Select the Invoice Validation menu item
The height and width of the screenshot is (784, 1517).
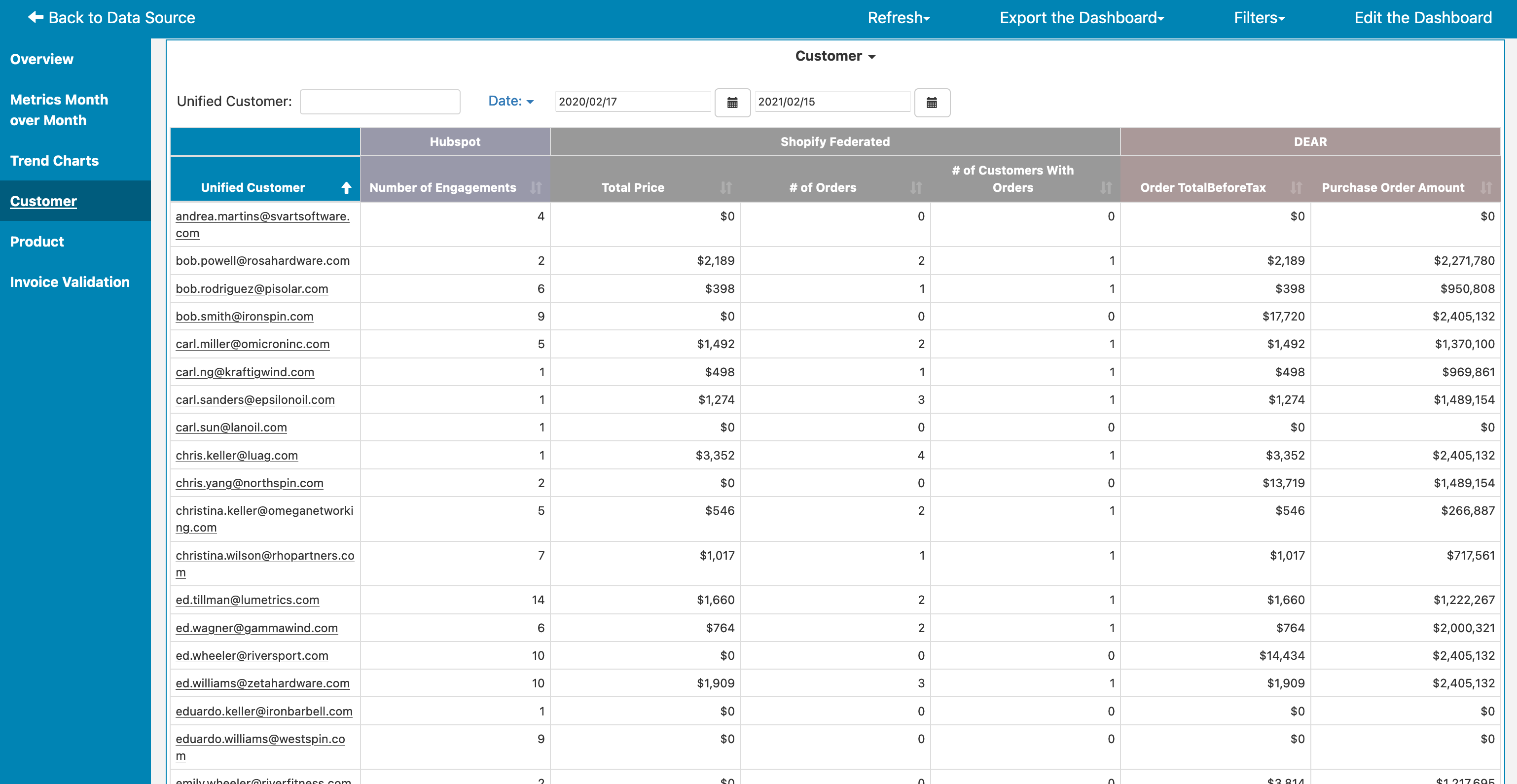[70, 282]
